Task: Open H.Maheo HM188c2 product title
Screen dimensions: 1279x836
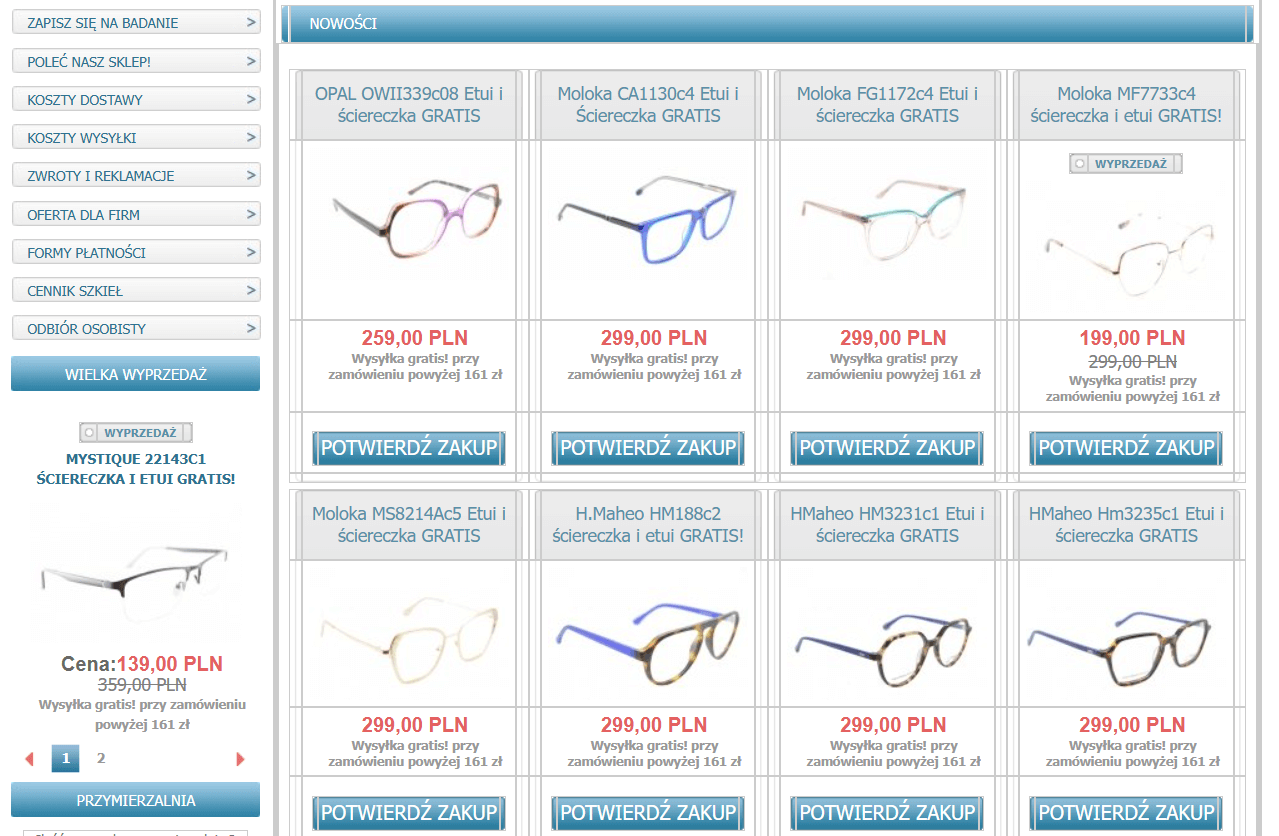Action: (x=648, y=525)
